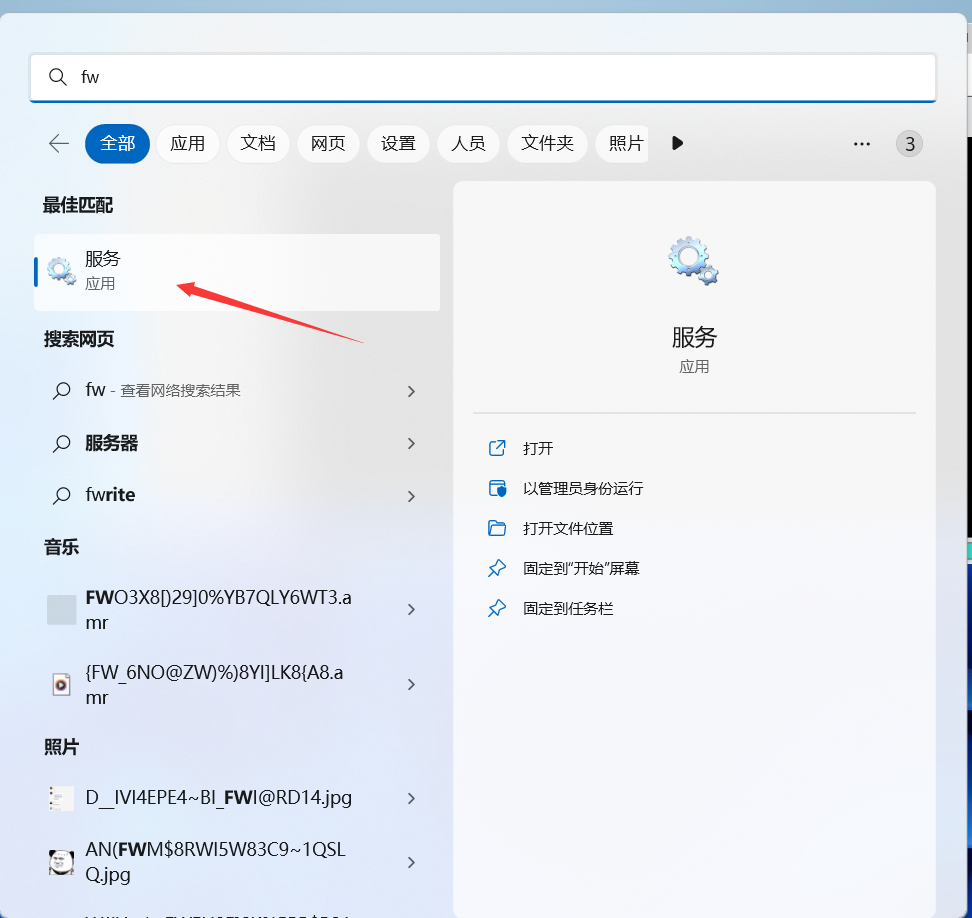This screenshot has width=972, height=918.
Task: Click the folder icon for 打开文件位置
Action: tap(497, 528)
